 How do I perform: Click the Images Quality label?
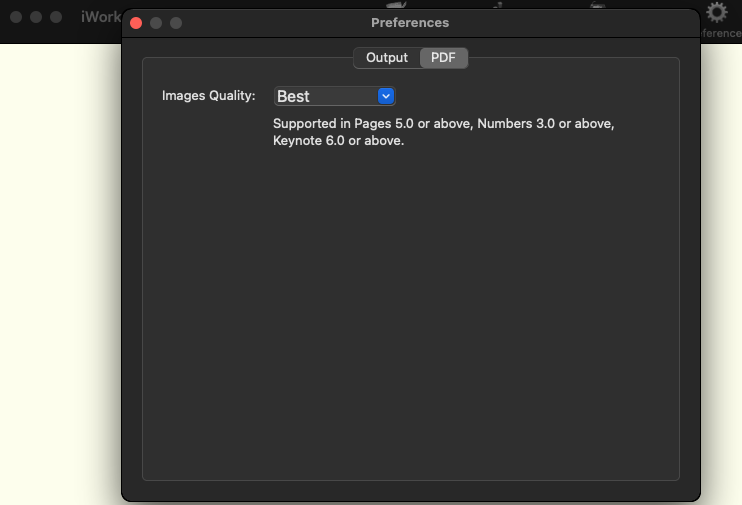209,96
